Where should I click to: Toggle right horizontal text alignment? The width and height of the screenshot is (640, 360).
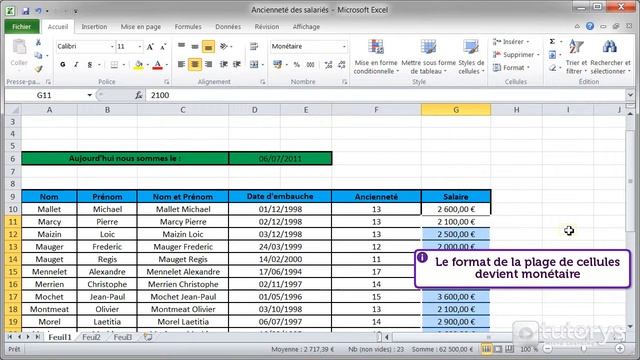(x=208, y=64)
